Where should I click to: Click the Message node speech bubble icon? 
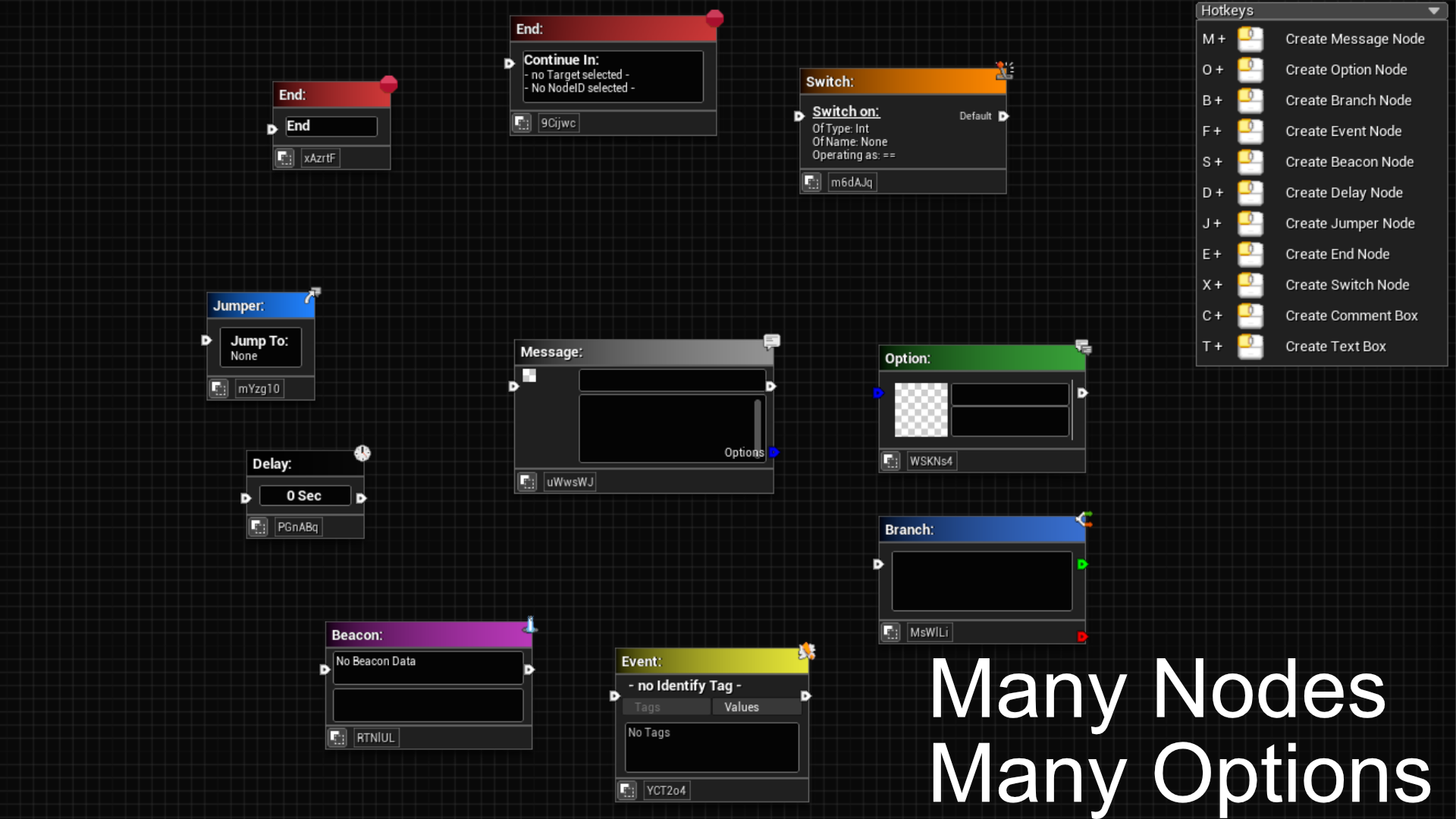click(771, 341)
